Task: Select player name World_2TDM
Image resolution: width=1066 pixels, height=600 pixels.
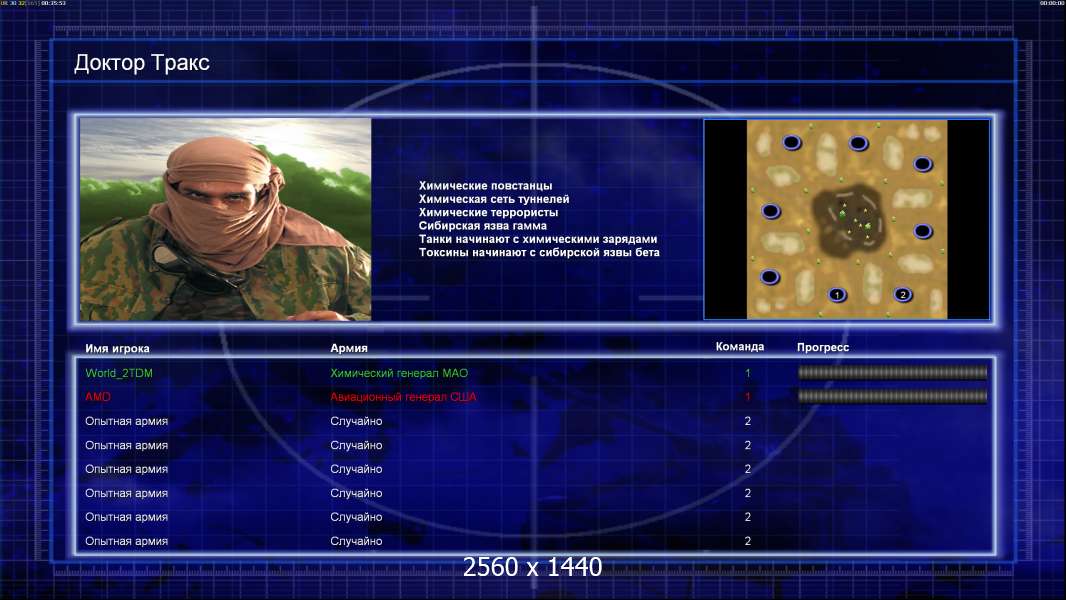Action: point(119,373)
